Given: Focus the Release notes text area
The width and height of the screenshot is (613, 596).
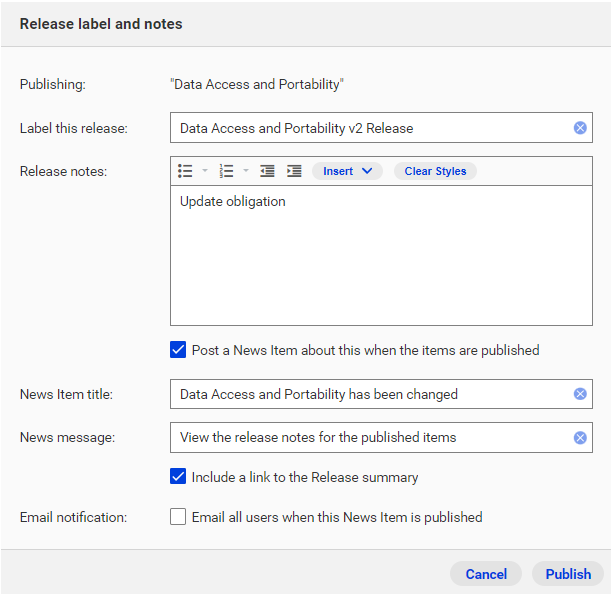Looking at the screenshot, I should 381,256.
